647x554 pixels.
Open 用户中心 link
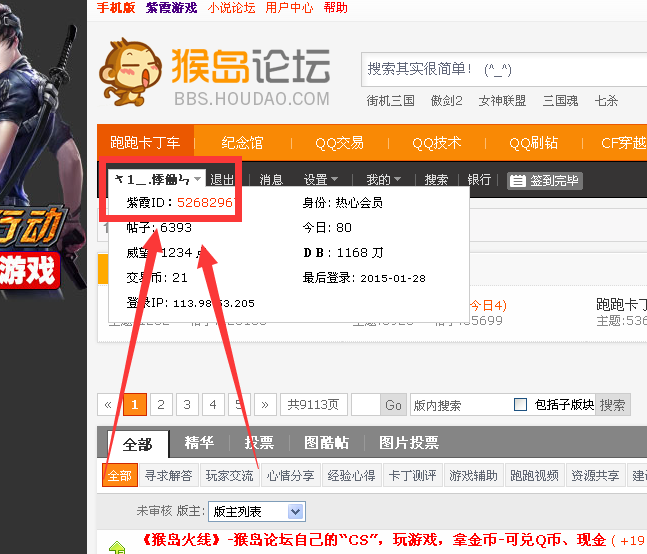click(x=289, y=7)
